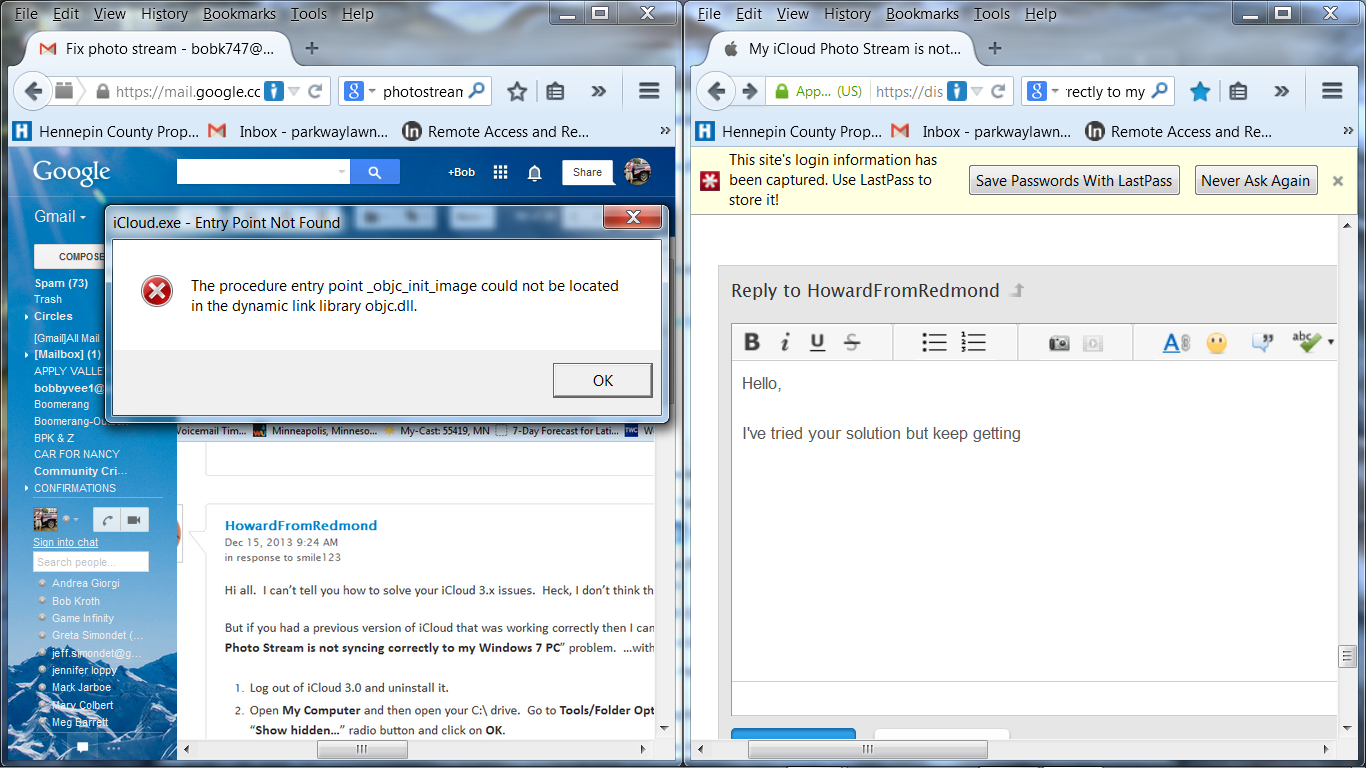Go back in the Gmail browser window

pyautogui.click(x=33, y=91)
